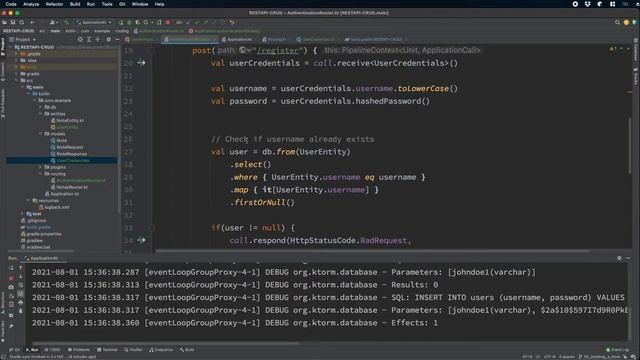Expand the plugins package
Image resolution: width=640 pixels, height=360 pixels.
click(x=40, y=167)
